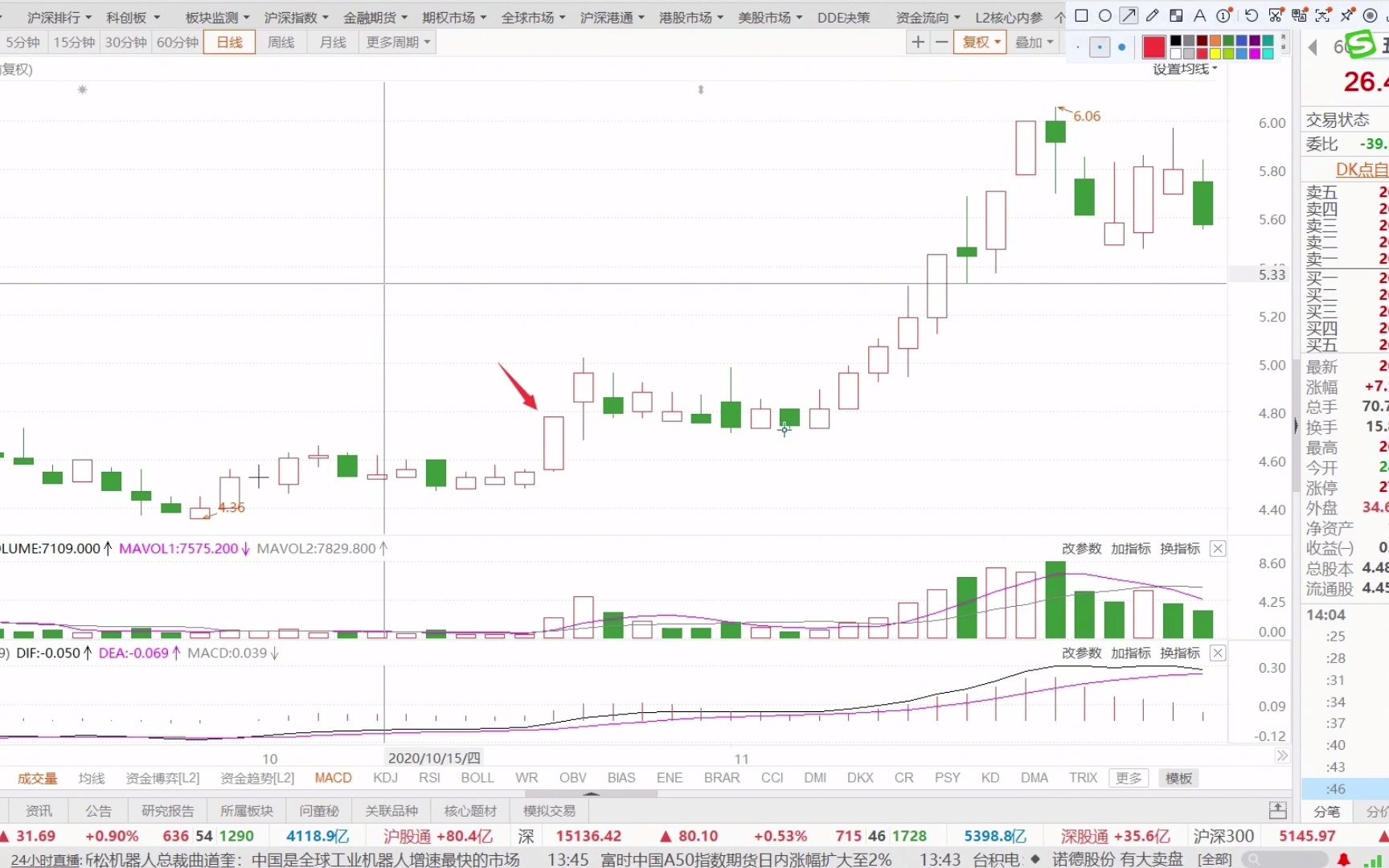The width and height of the screenshot is (1389, 868).
Task: Open the 金融期货 menu
Action: pyautogui.click(x=375, y=17)
